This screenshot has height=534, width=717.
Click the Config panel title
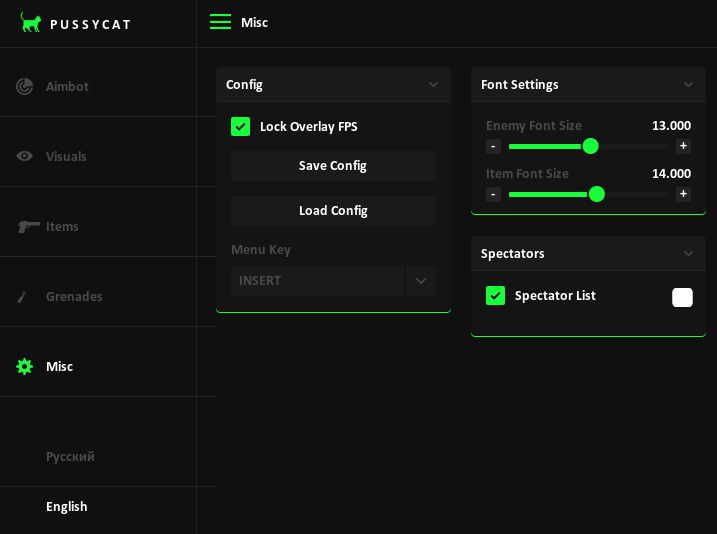244,85
